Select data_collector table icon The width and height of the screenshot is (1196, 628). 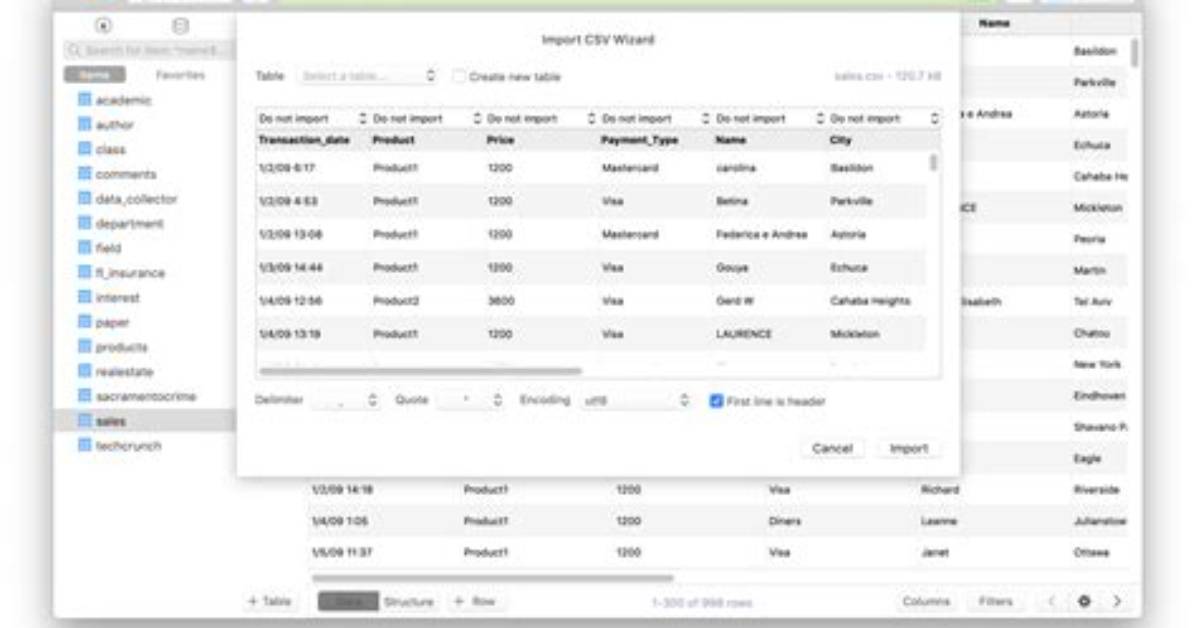(85, 198)
